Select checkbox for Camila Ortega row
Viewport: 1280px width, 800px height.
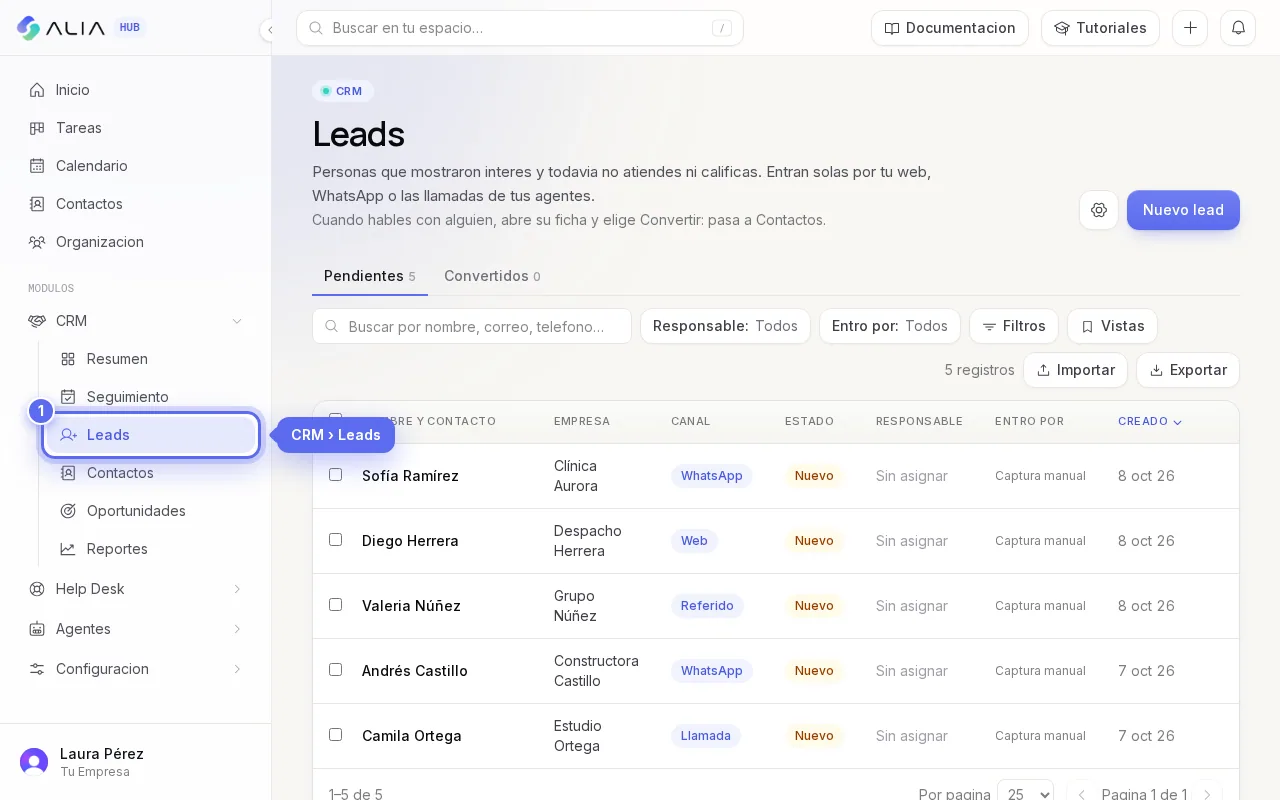[x=335, y=735]
